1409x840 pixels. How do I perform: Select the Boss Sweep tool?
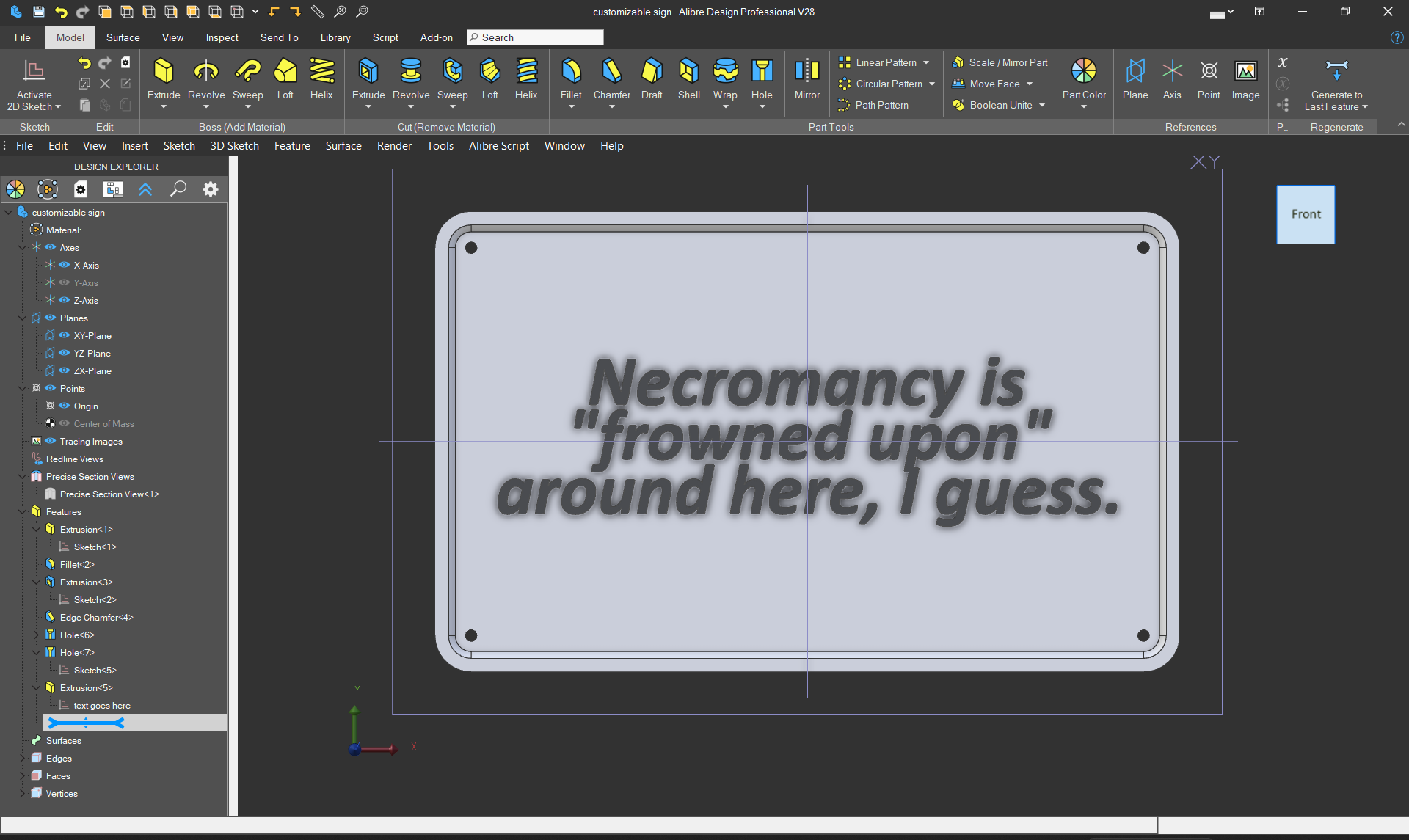click(248, 79)
